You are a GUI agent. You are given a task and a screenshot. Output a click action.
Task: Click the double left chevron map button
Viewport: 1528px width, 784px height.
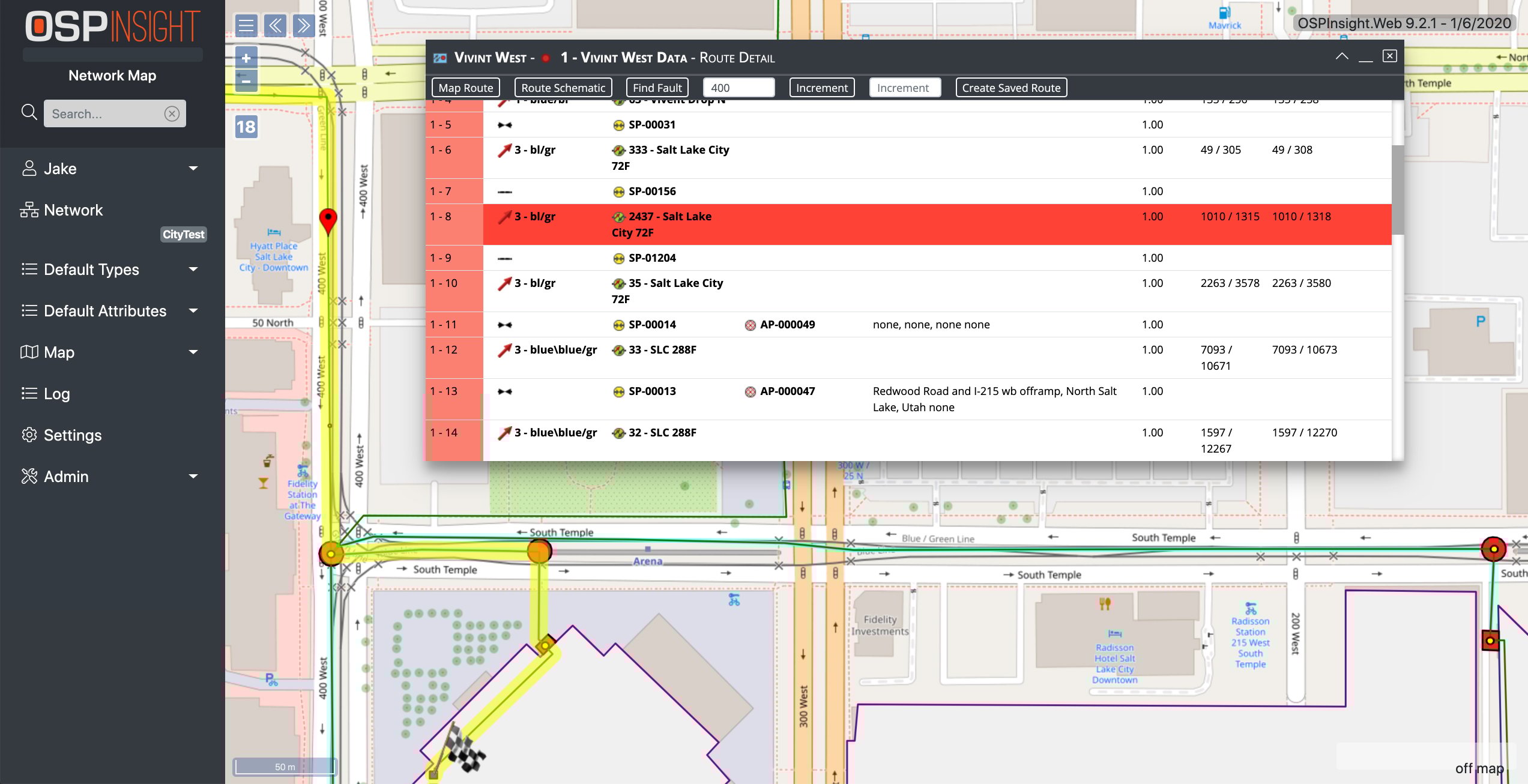[275, 26]
